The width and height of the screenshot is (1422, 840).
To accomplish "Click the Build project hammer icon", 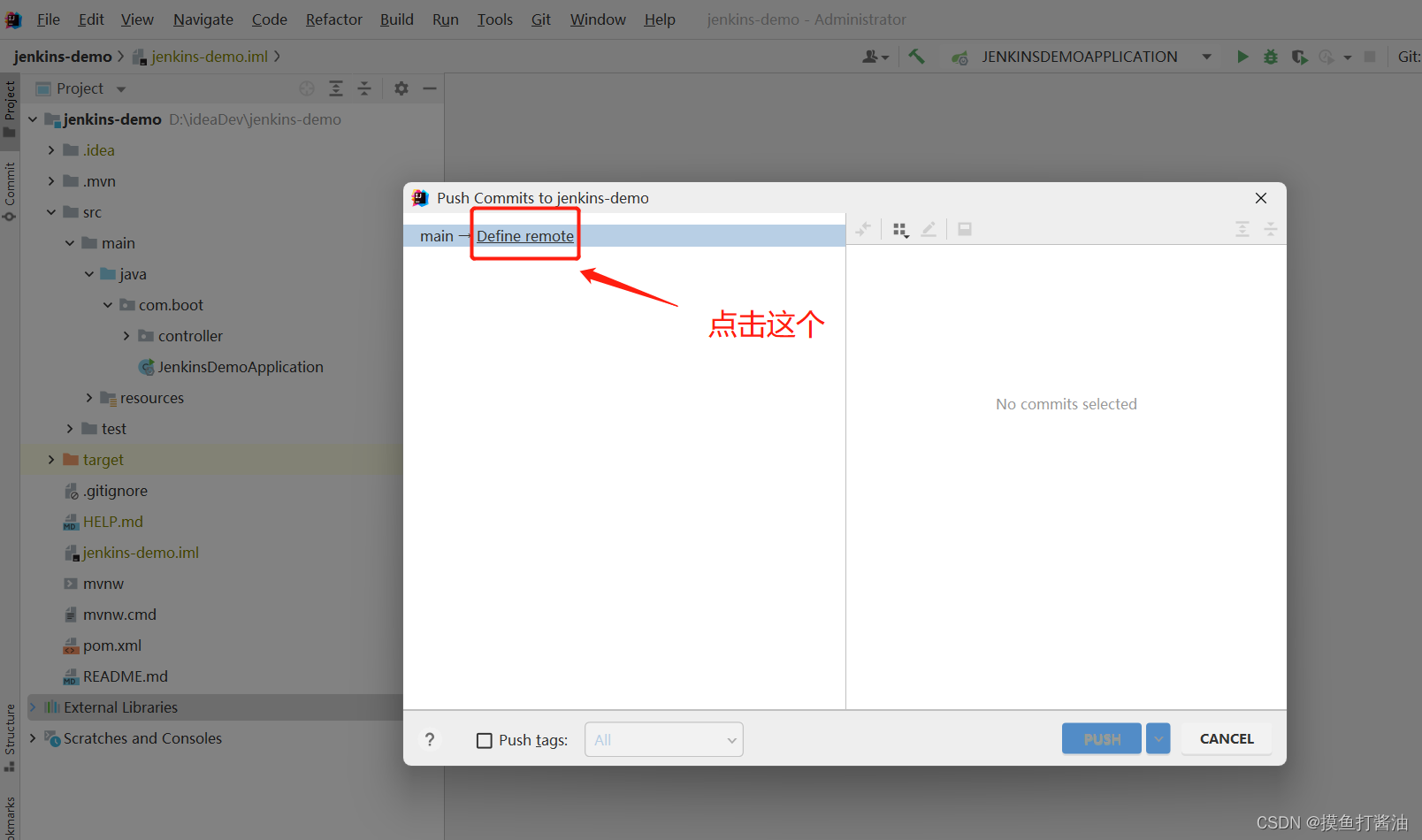I will pos(916,57).
